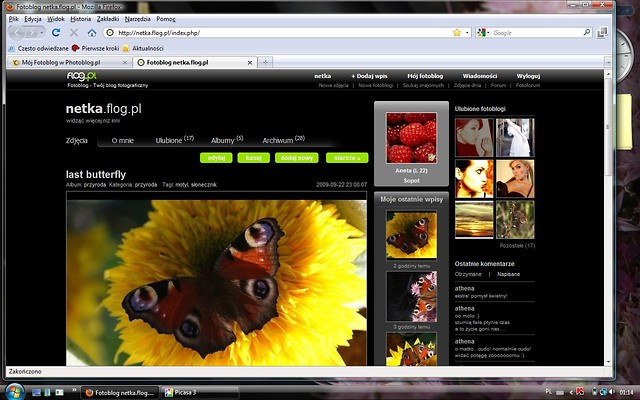Screen dimensions: 640x400
Task: Click the przyroda album link
Action: (x=95, y=184)
